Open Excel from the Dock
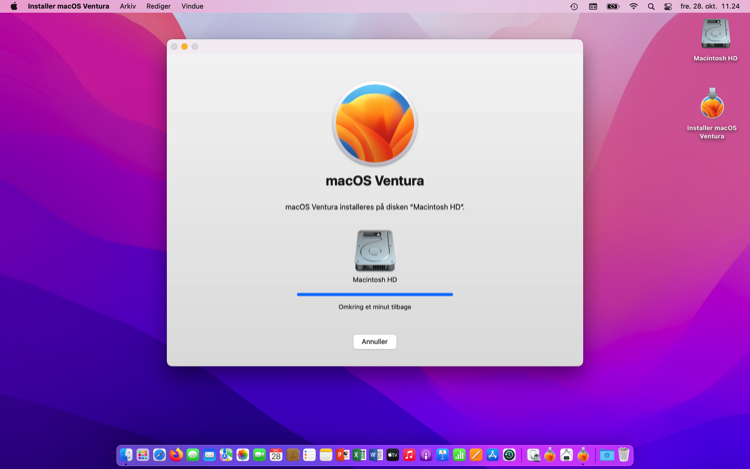Image resolution: width=750 pixels, height=469 pixels. 360,455
